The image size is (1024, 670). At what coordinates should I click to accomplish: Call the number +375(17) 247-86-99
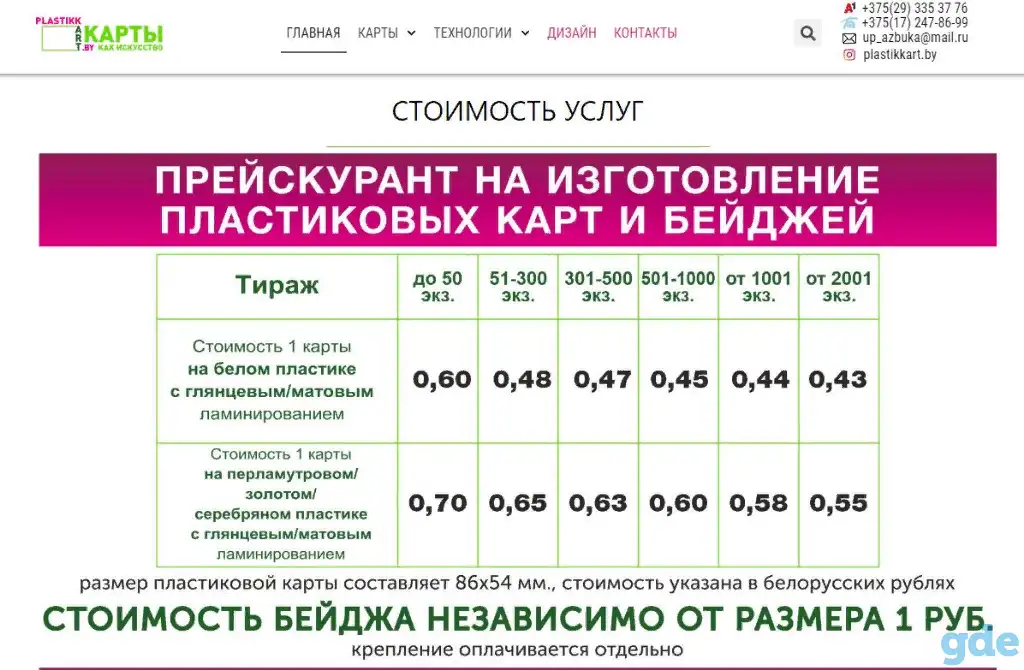914,23
